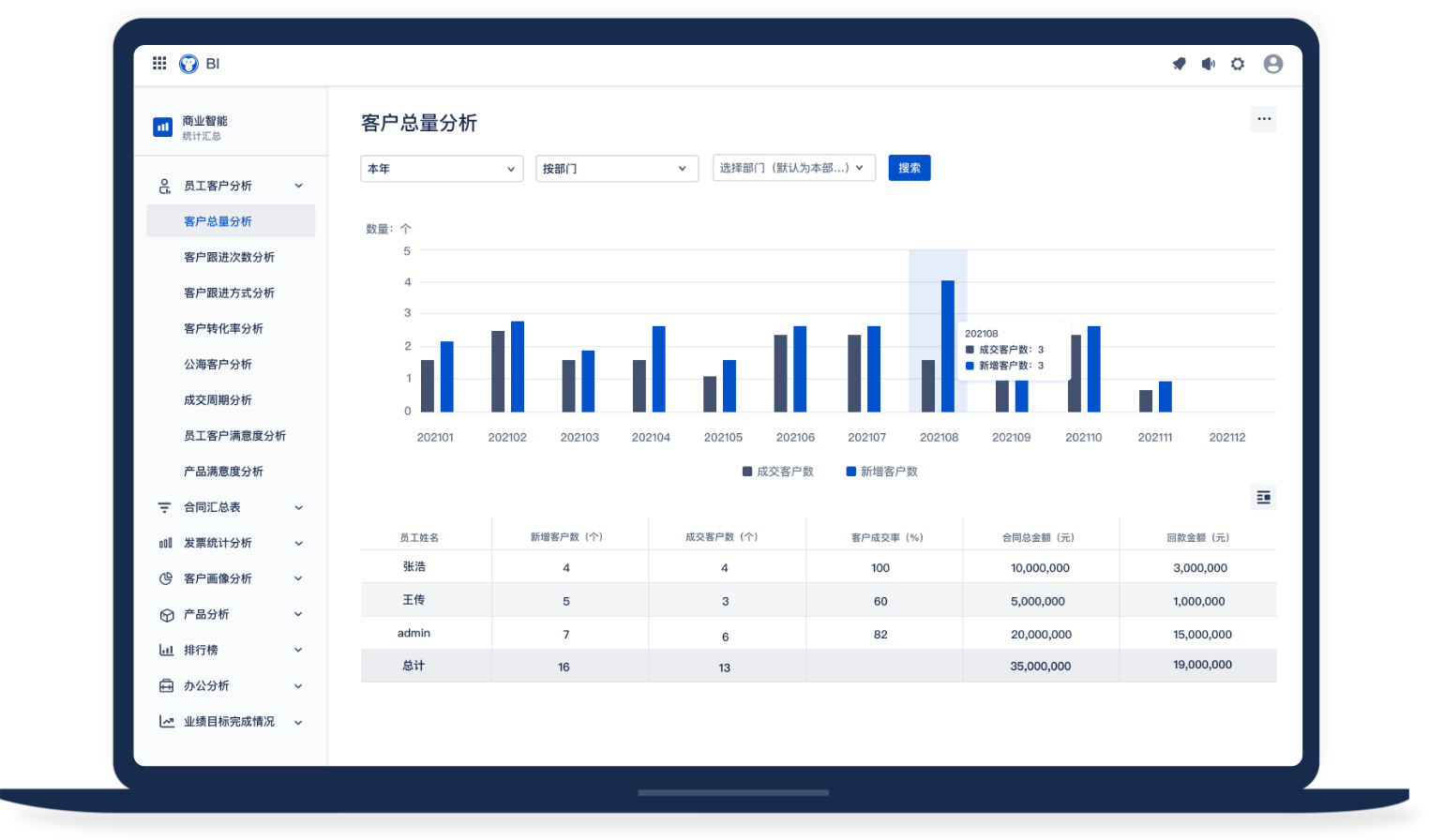Click the table column settings icon
1429x840 pixels.
point(1263,498)
